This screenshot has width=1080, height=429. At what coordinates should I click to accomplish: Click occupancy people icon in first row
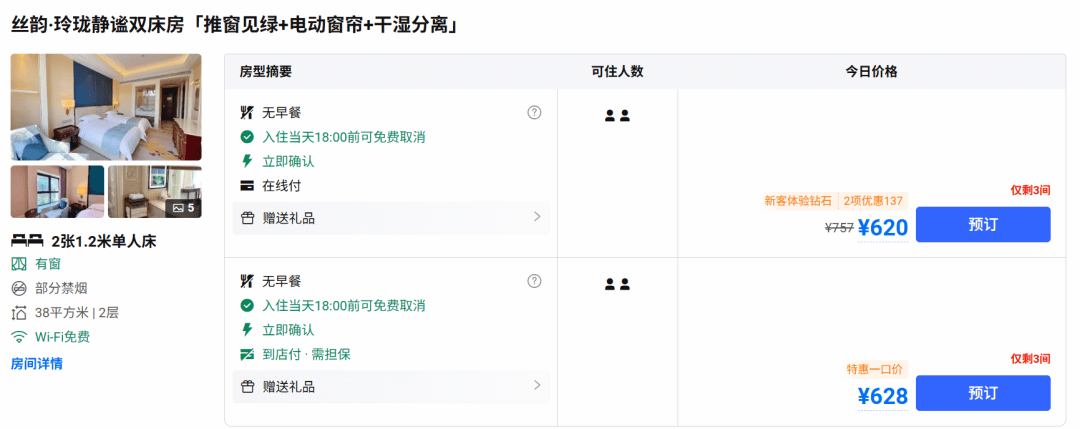coord(617,116)
